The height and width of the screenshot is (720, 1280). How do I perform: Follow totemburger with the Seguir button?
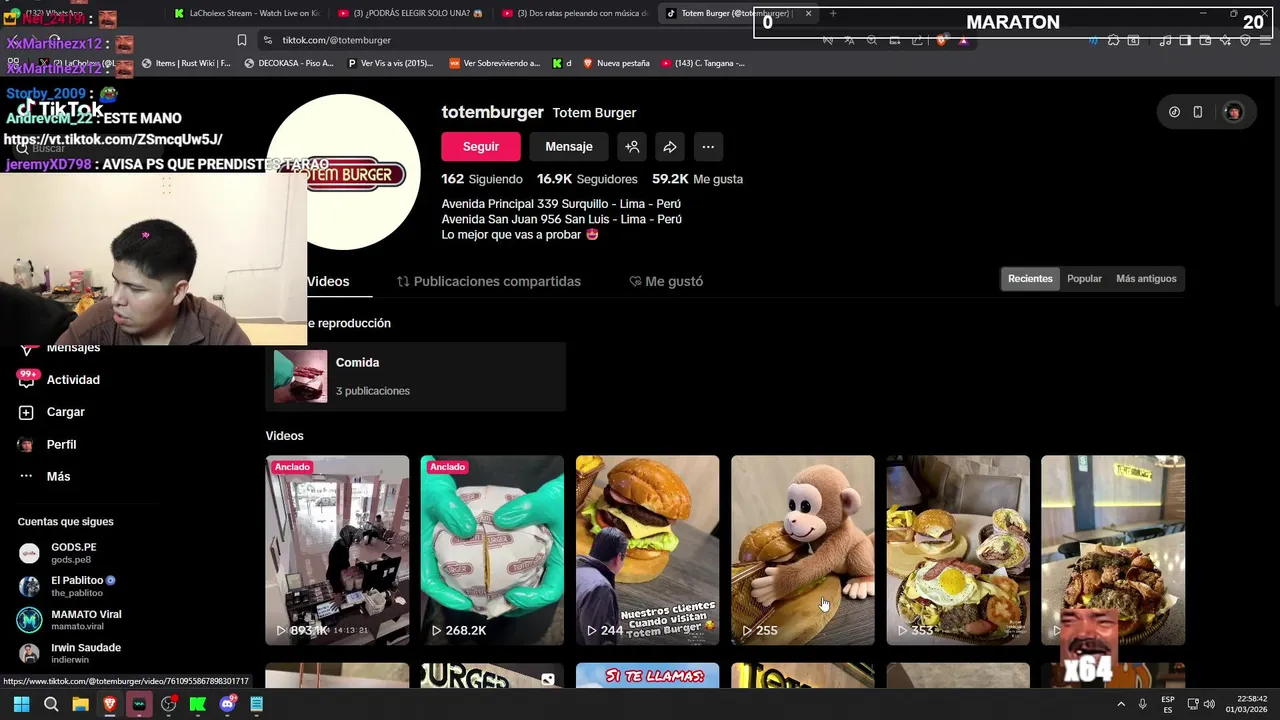481,146
